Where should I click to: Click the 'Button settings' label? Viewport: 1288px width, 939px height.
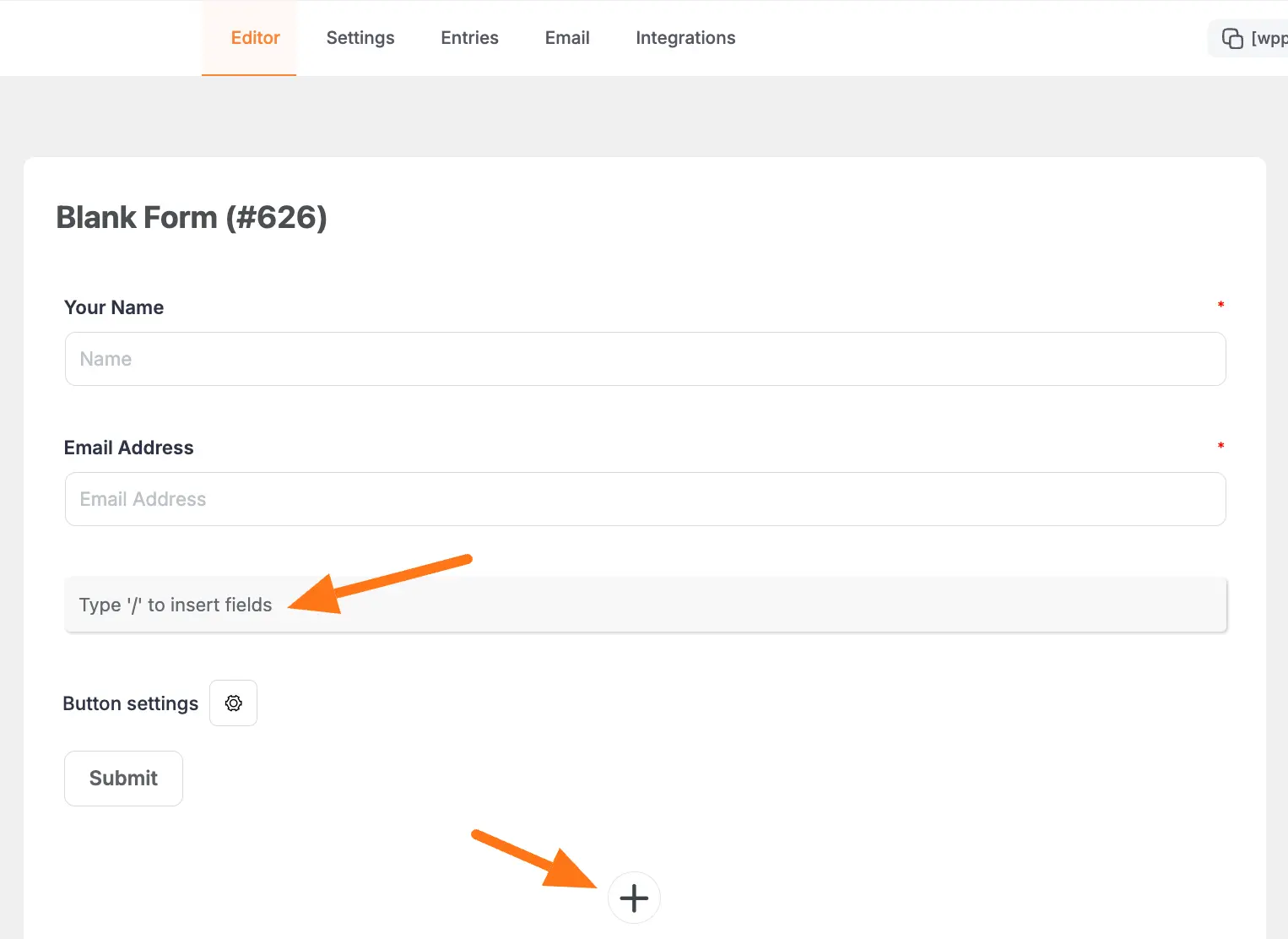click(x=130, y=703)
